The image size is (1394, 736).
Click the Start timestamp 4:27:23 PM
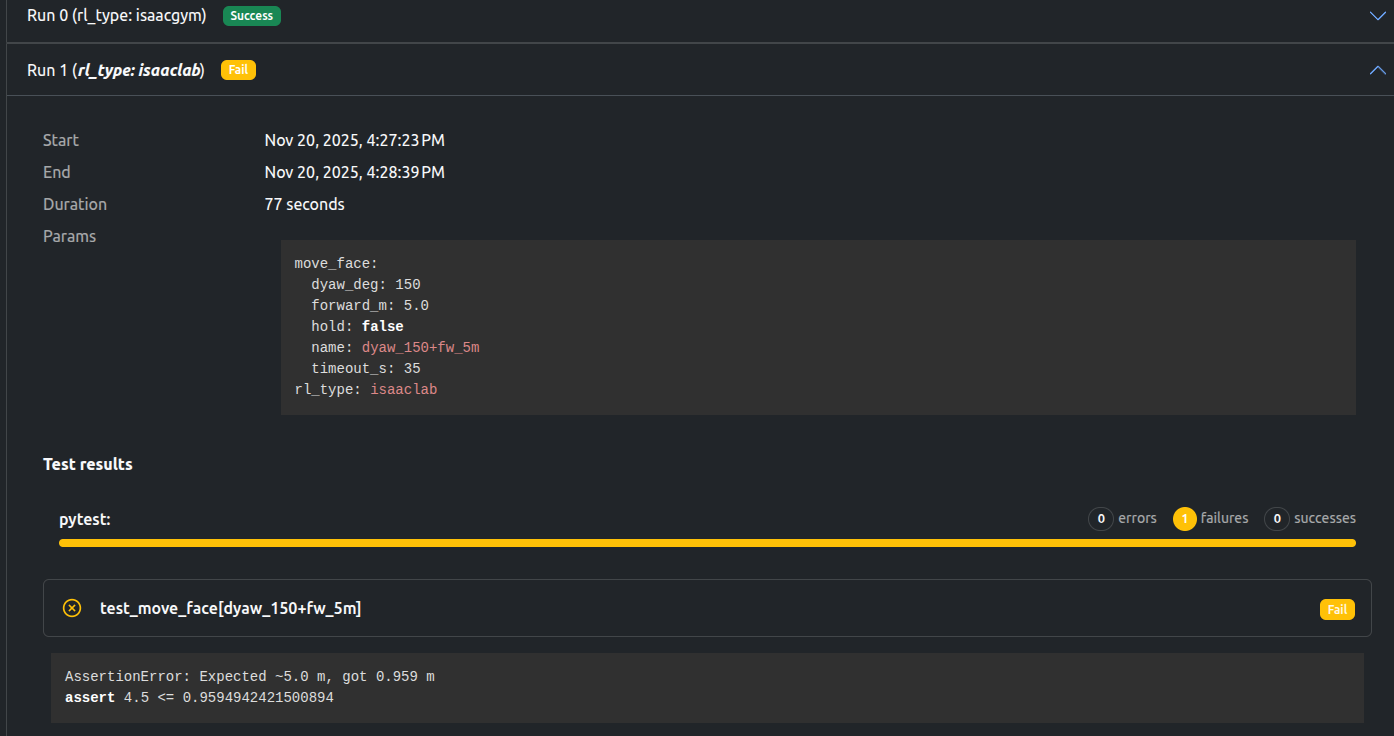click(x=354, y=140)
